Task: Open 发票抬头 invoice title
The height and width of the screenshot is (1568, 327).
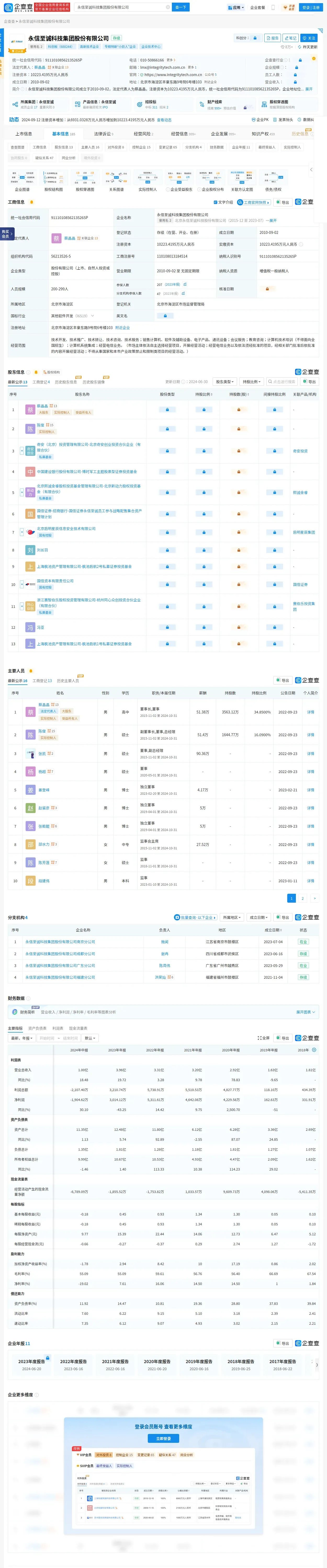Action: coord(283,120)
